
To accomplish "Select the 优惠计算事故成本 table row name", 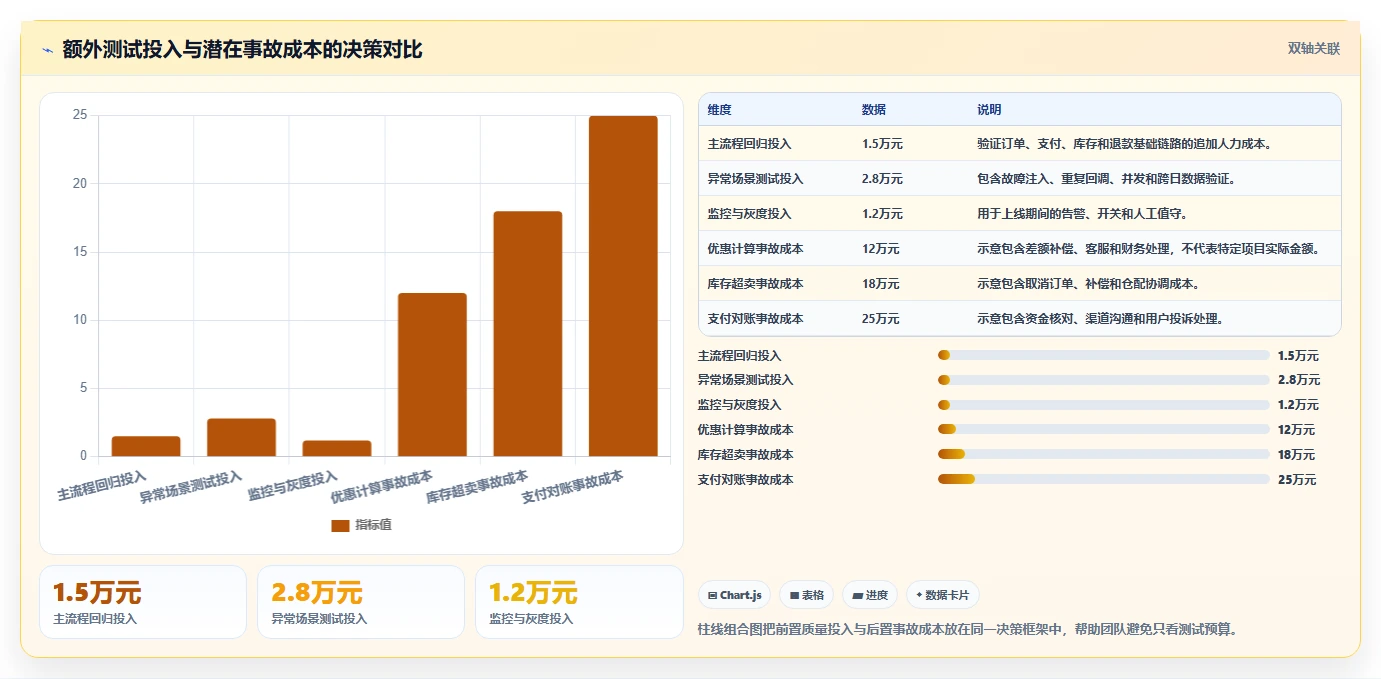I will [x=755, y=249].
